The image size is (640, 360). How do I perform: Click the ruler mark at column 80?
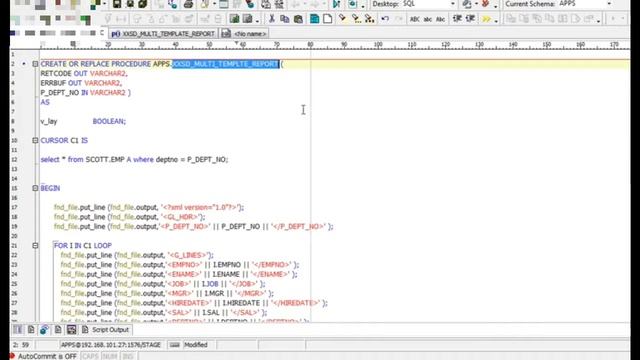click(x=311, y=44)
